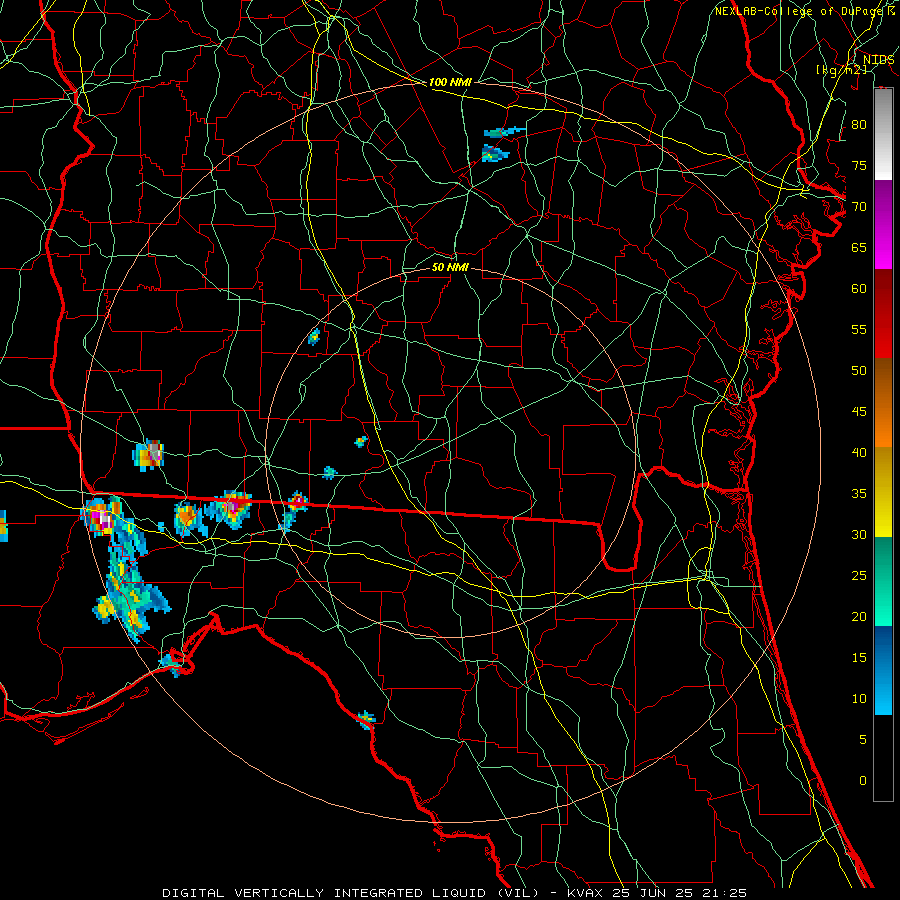900x900 pixels.
Task: Click the 50 NMI range ring label
Action: tap(450, 267)
